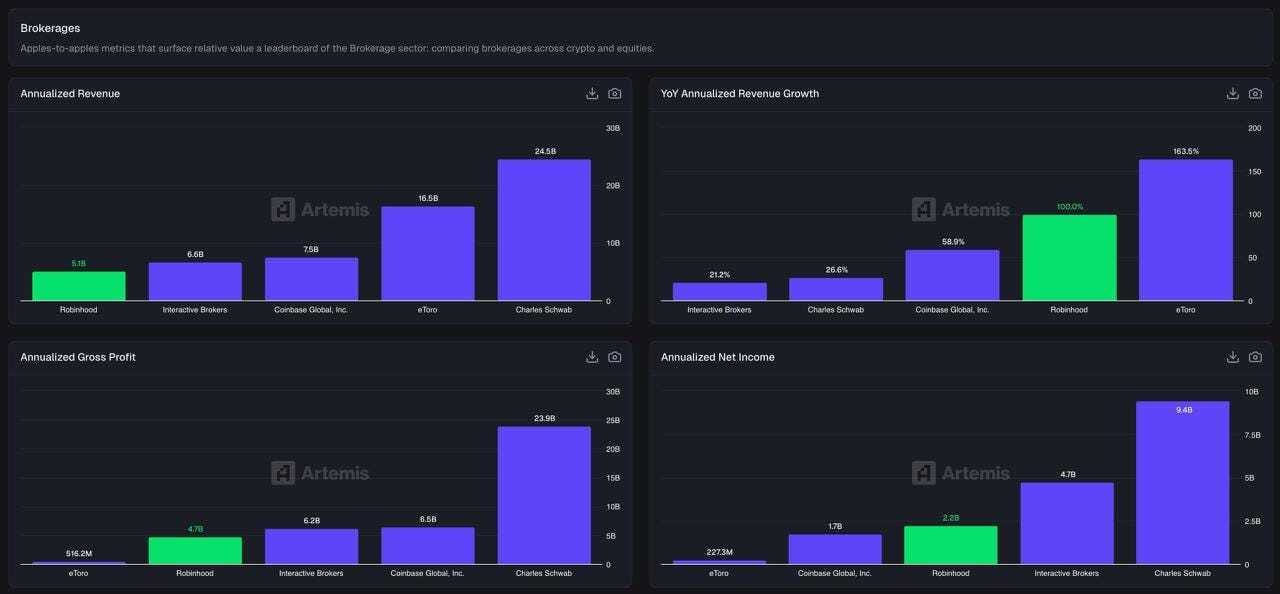
Task: Download the Annualized Net Income chart
Action: coord(1233,357)
